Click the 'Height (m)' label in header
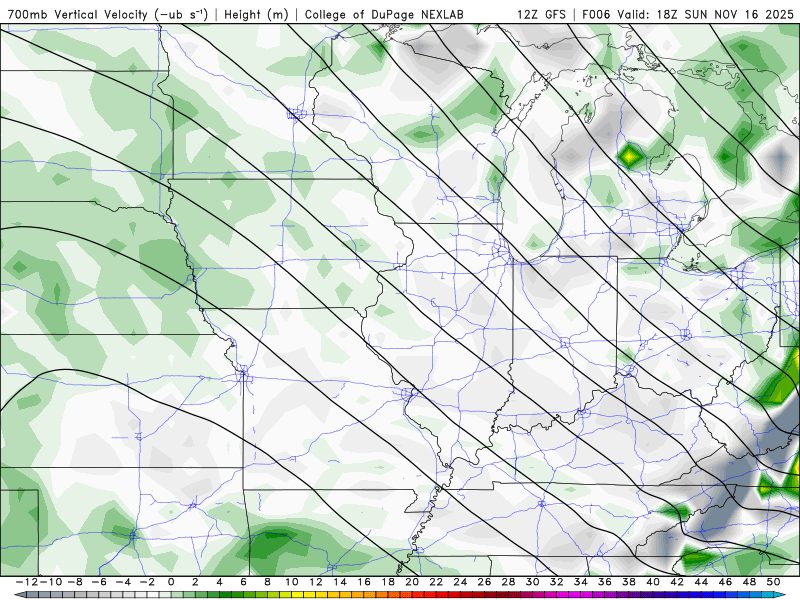800x600 pixels. [256, 15]
